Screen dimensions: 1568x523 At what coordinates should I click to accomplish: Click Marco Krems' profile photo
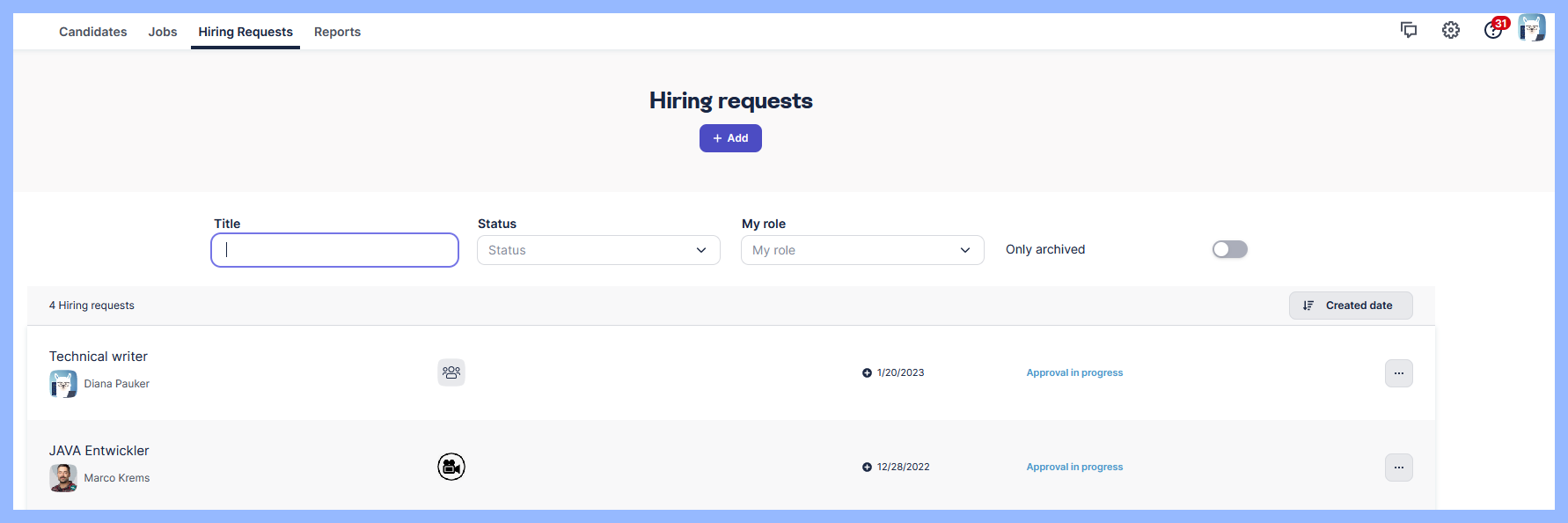(63, 478)
